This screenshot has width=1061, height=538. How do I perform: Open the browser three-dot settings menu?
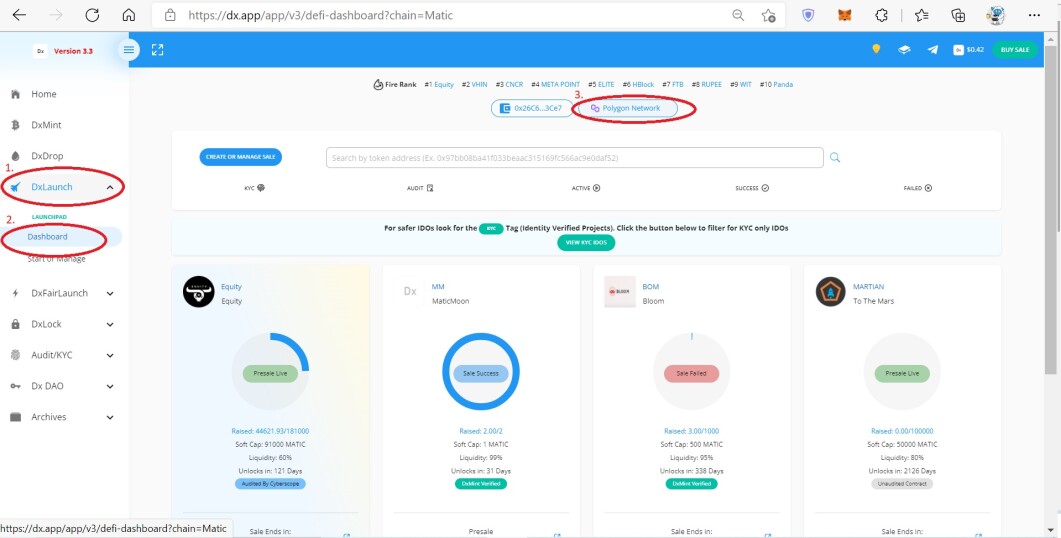pyautogui.click(x=1033, y=15)
